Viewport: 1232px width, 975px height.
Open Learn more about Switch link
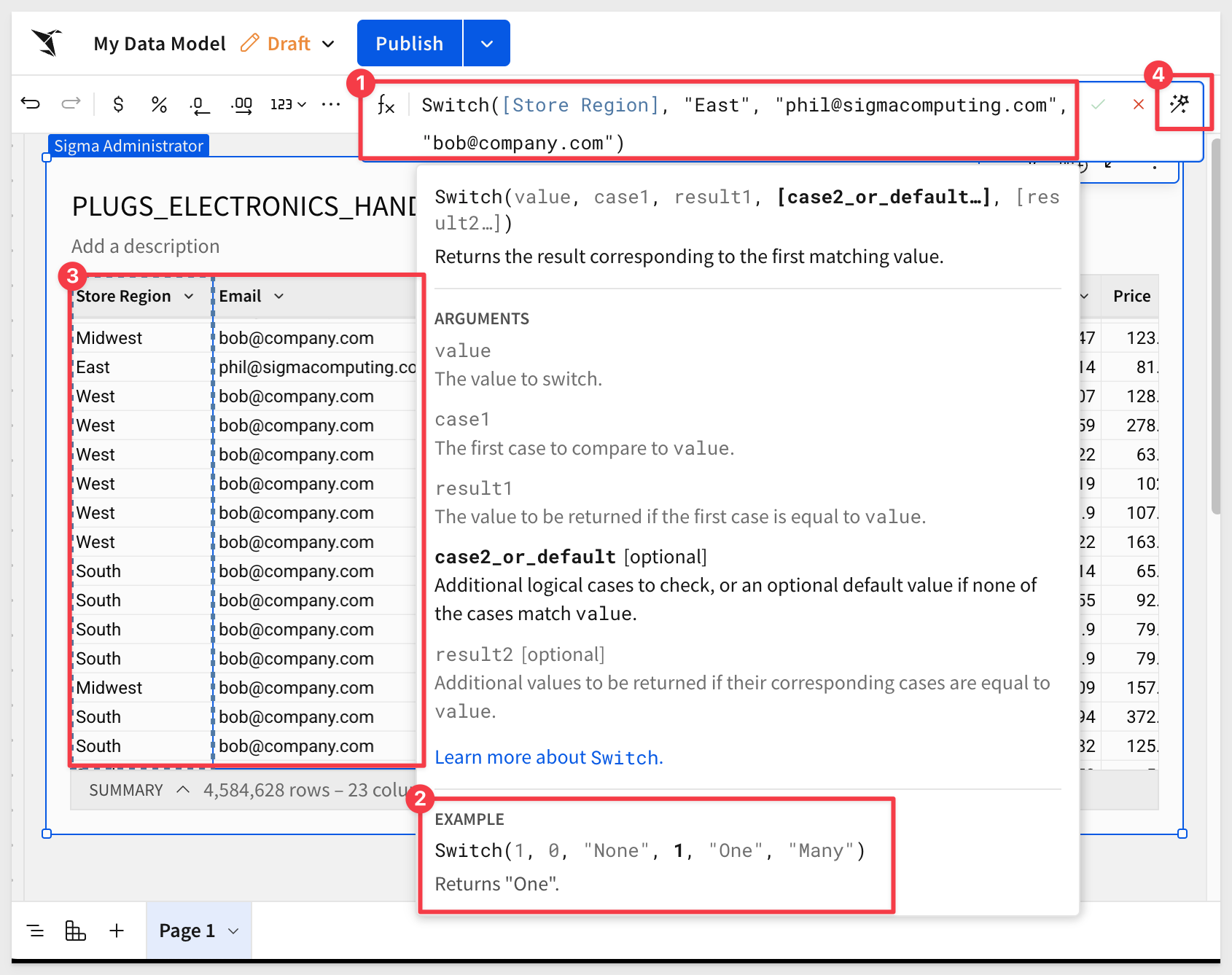549,757
